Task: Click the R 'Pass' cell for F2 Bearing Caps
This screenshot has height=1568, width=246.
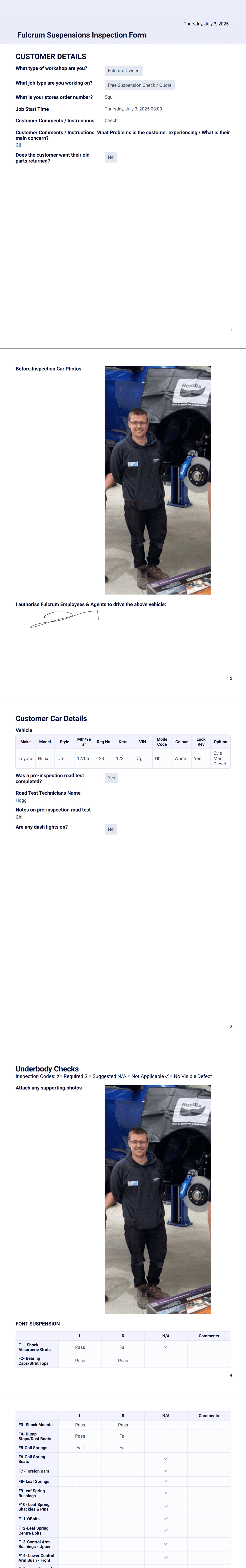Action: click(x=123, y=1360)
